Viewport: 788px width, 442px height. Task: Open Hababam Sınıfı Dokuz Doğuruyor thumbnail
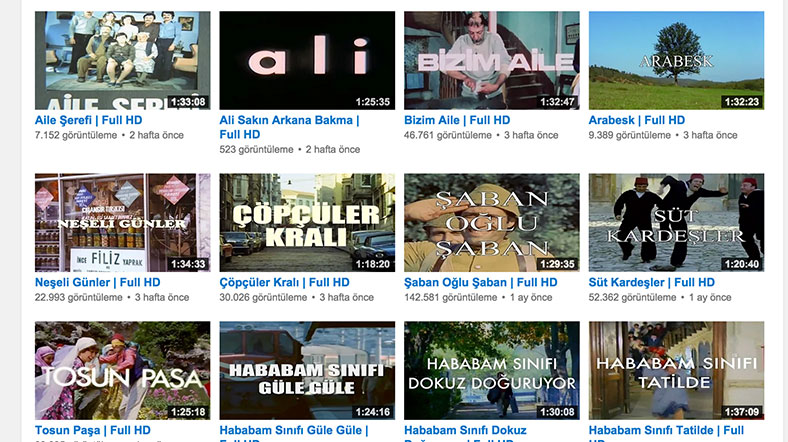pyautogui.click(x=491, y=371)
